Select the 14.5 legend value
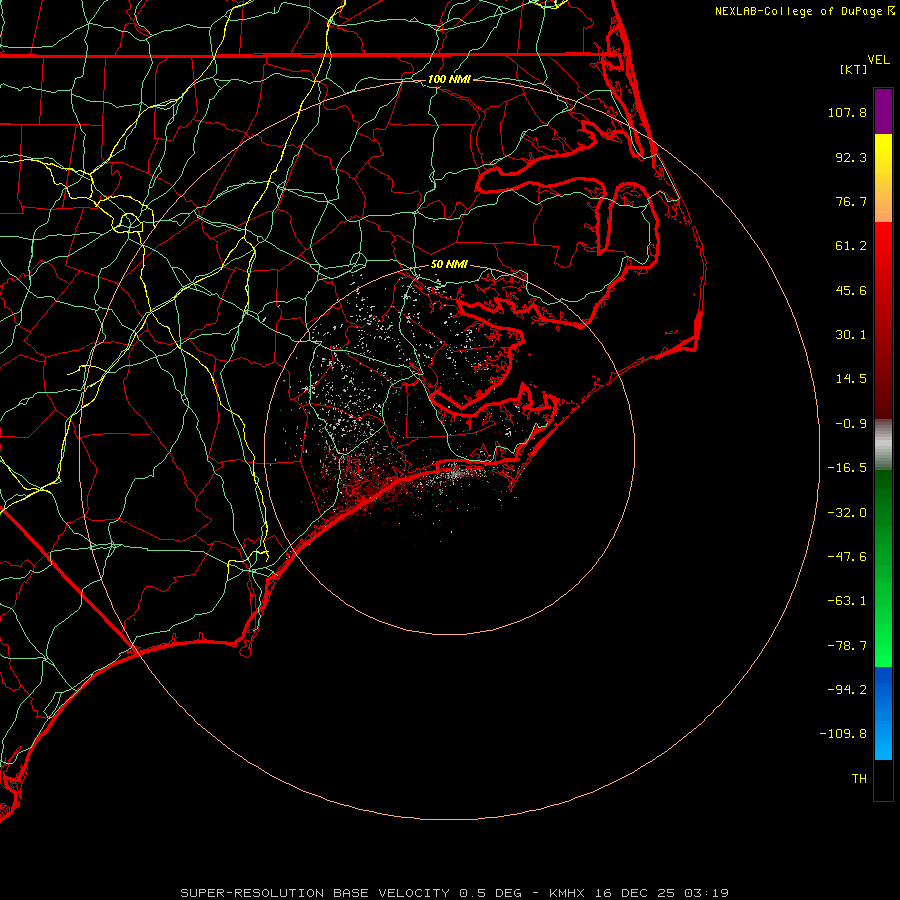 pyautogui.click(x=851, y=379)
